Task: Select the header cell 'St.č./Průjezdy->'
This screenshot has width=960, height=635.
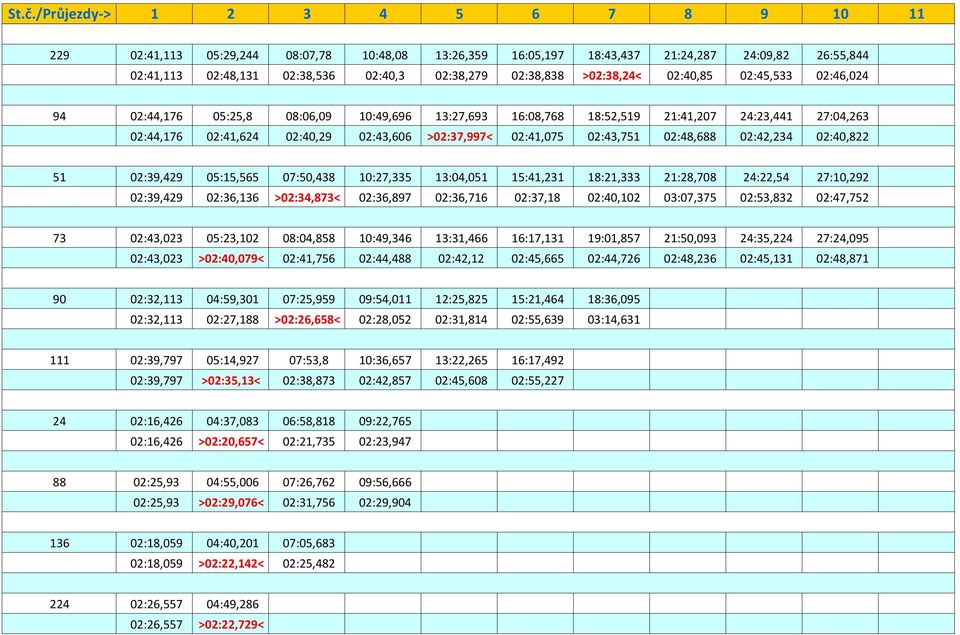Action: pyautogui.click(x=59, y=13)
